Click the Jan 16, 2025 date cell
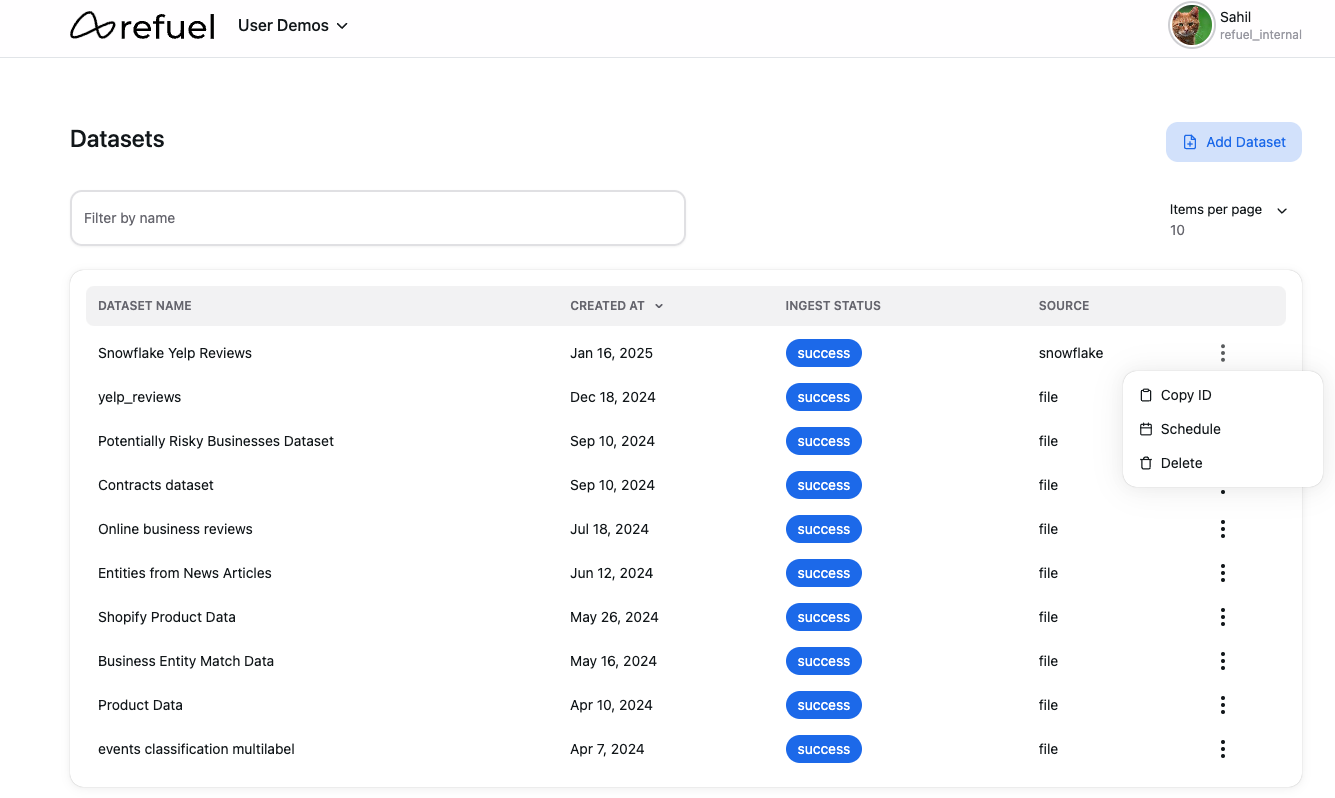 [x=611, y=353]
